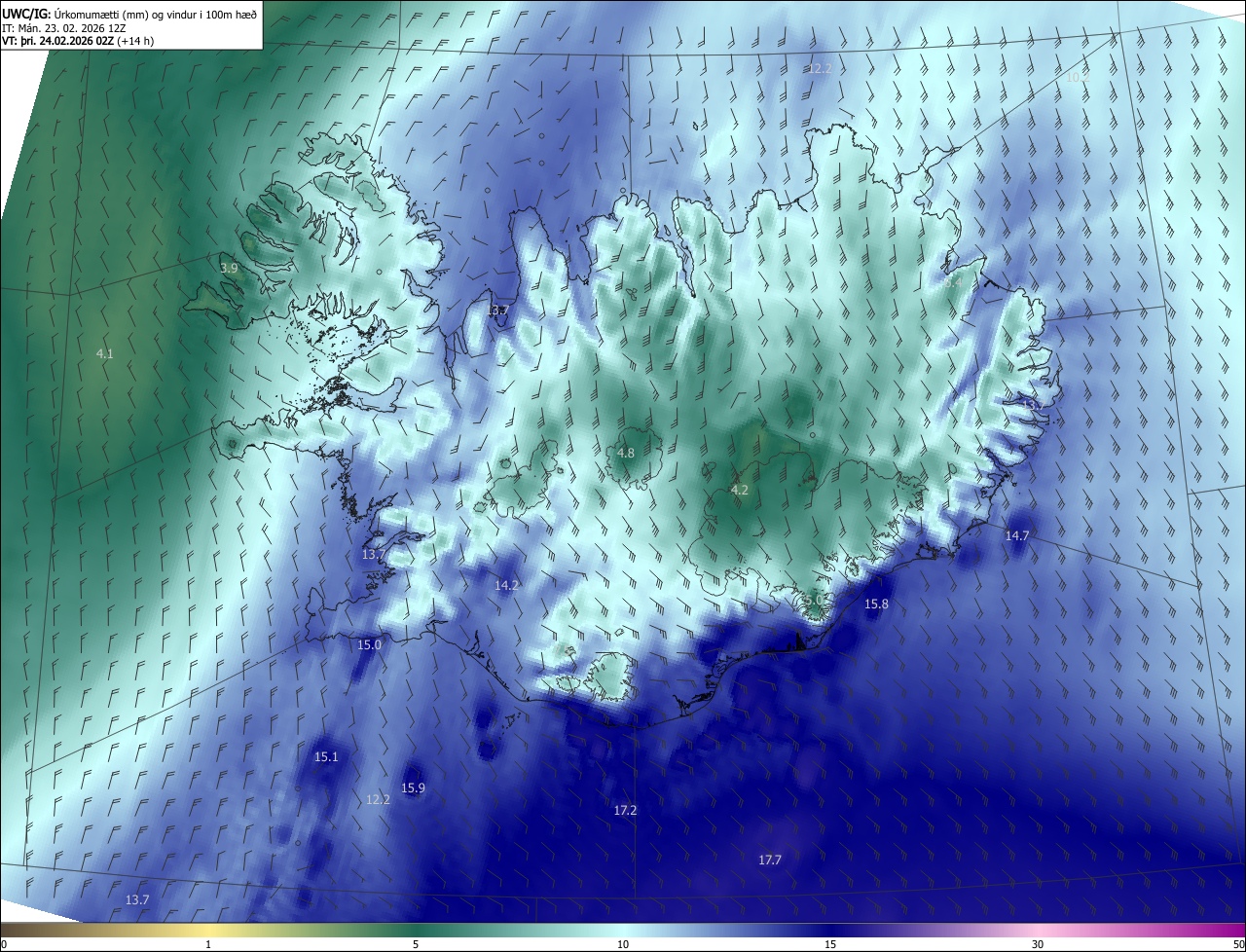Click the 4.8 value in central Iceland
The image size is (1246, 952).
point(626,453)
